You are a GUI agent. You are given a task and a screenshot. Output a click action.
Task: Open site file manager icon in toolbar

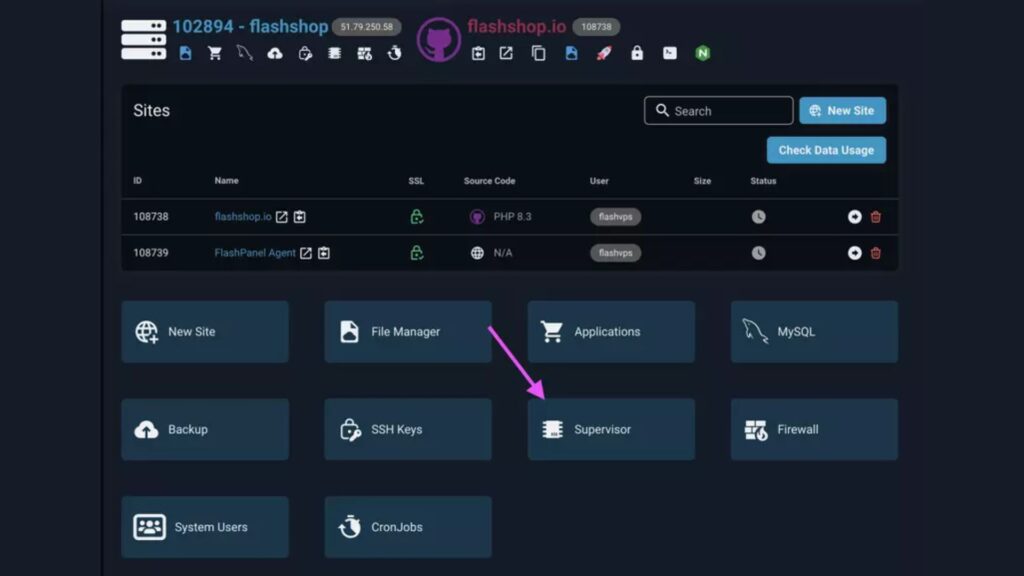[x=571, y=53]
